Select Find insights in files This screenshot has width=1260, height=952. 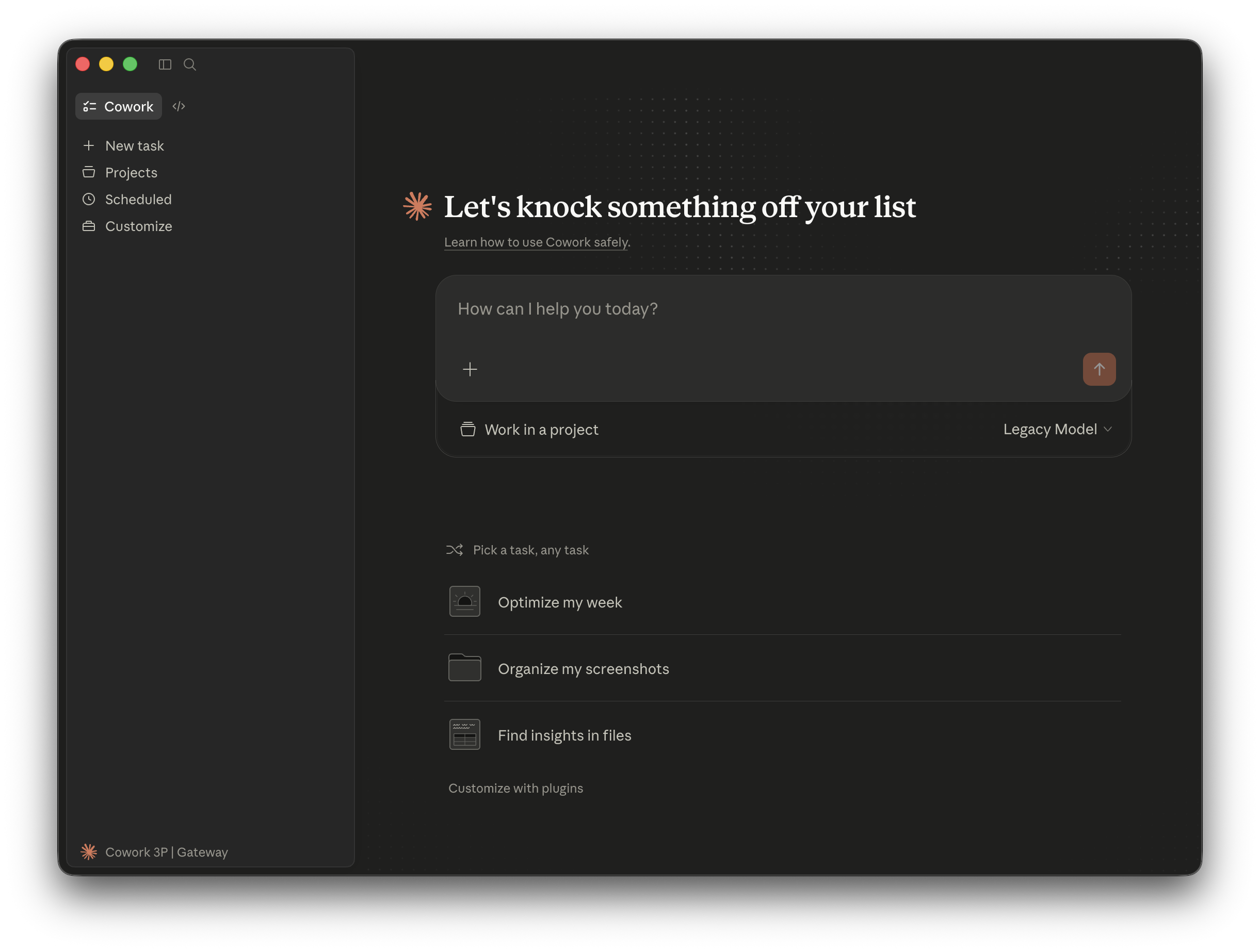click(783, 735)
